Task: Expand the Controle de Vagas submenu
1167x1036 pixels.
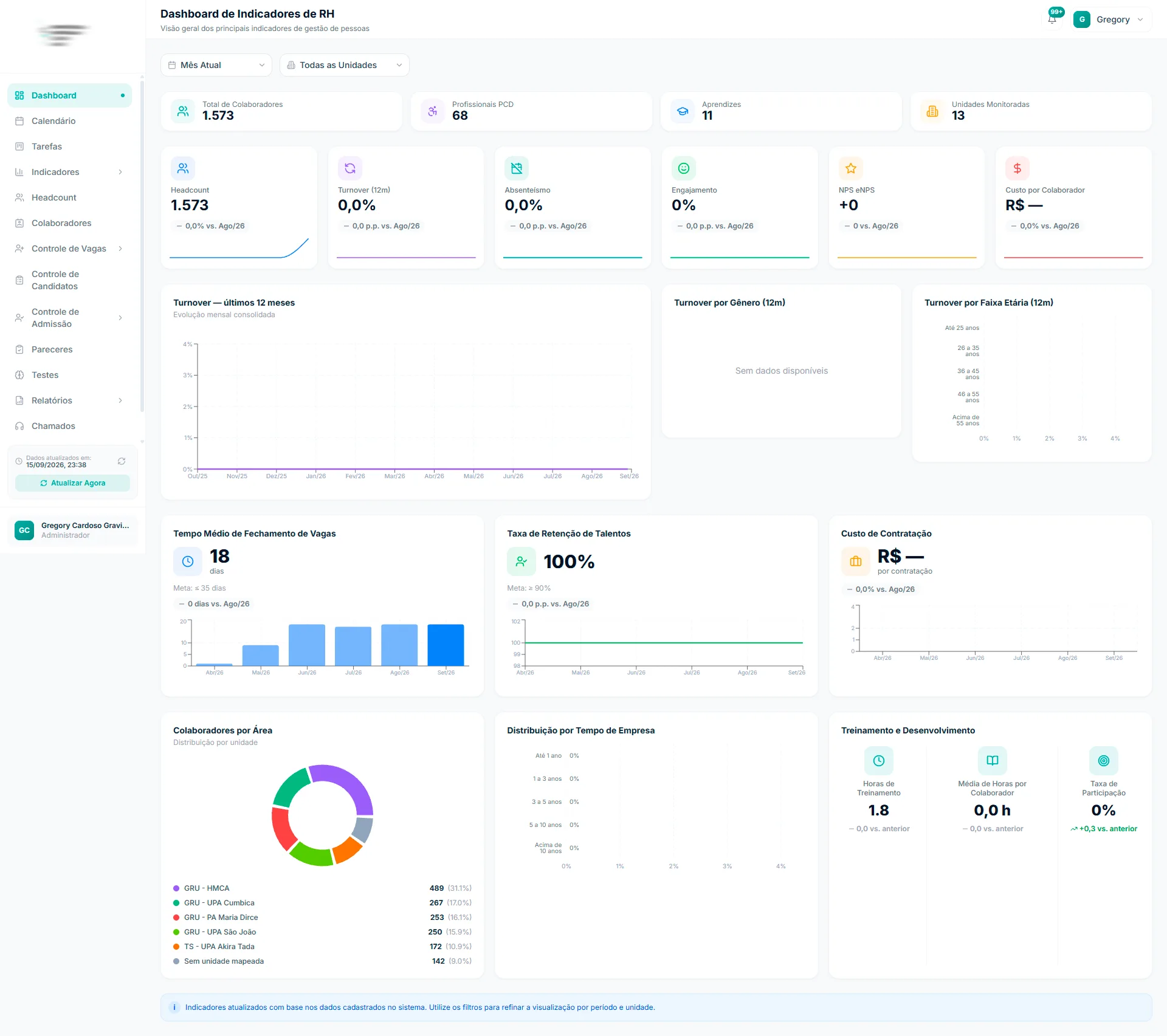Action: click(x=69, y=249)
